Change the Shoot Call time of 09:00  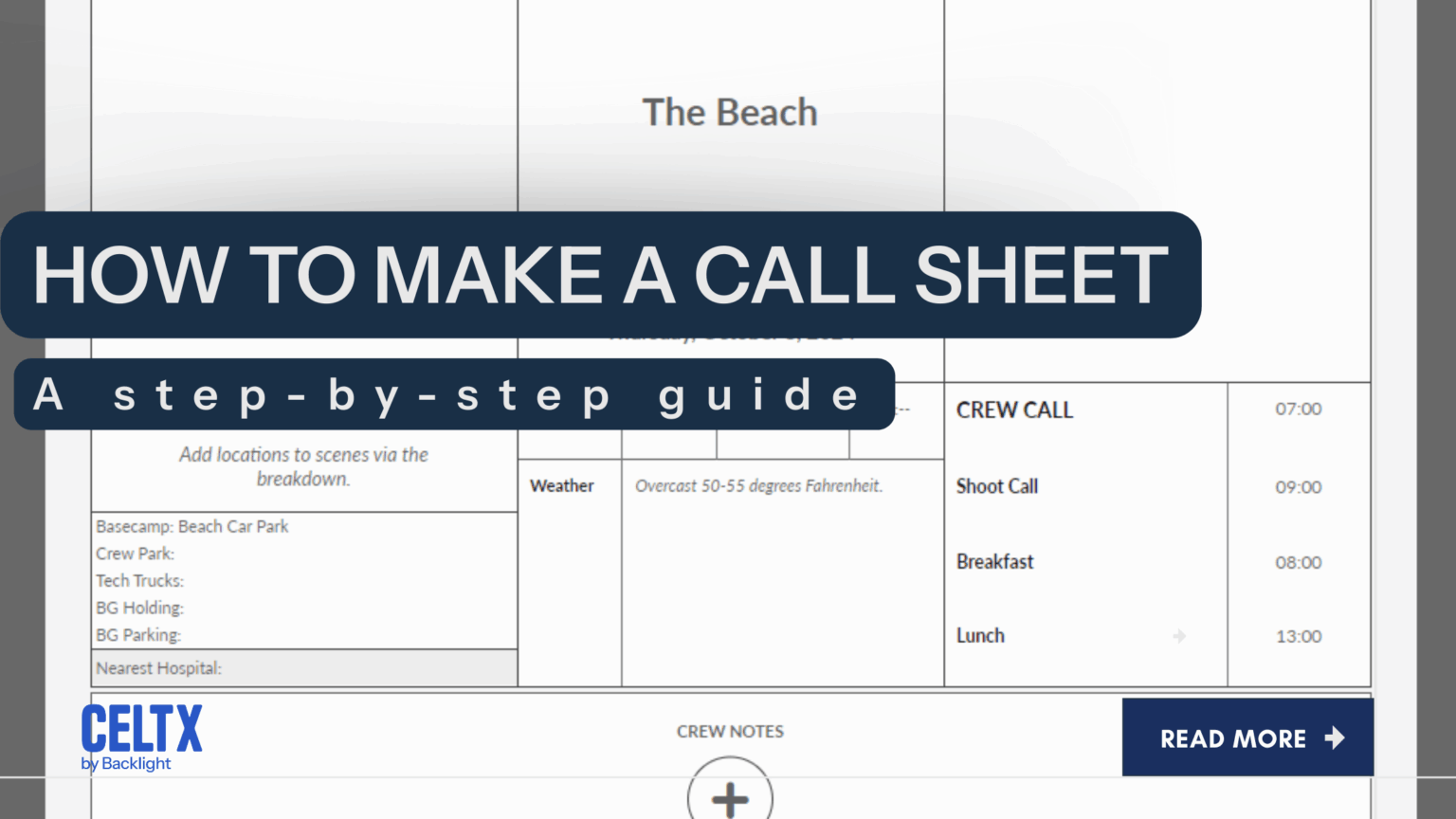coord(1298,486)
